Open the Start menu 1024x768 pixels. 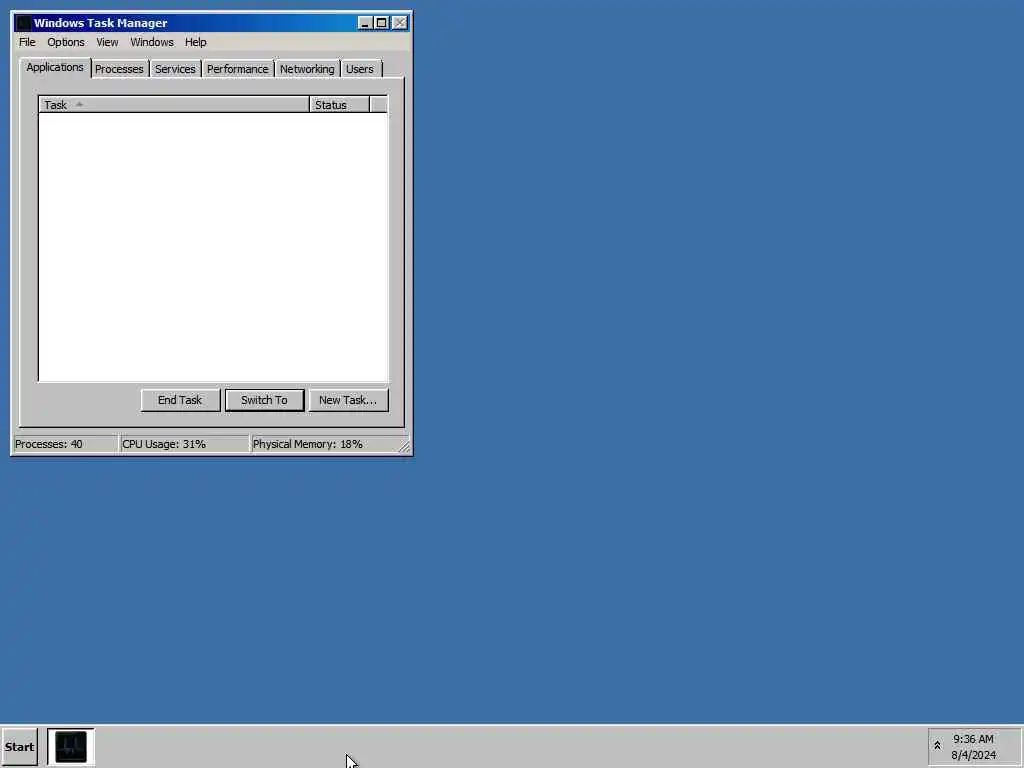[20, 747]
